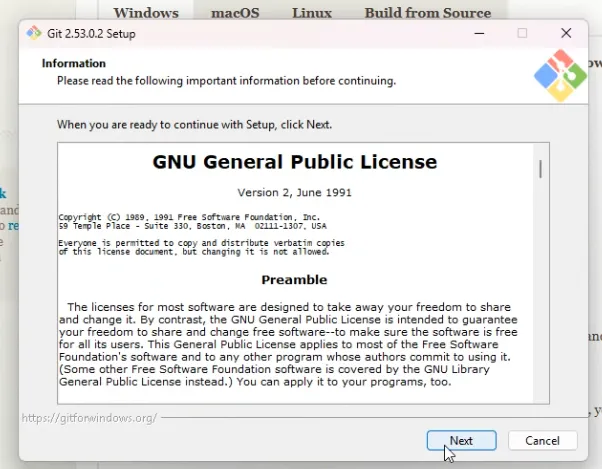Click the 'Please read the following important information' text
Viewport: 602px width, 469px height.
click(226, 81)
